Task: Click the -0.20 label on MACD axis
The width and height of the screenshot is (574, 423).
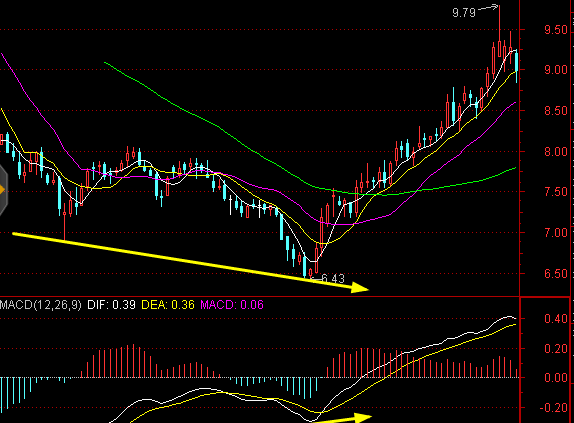Action: coord(554,408)
